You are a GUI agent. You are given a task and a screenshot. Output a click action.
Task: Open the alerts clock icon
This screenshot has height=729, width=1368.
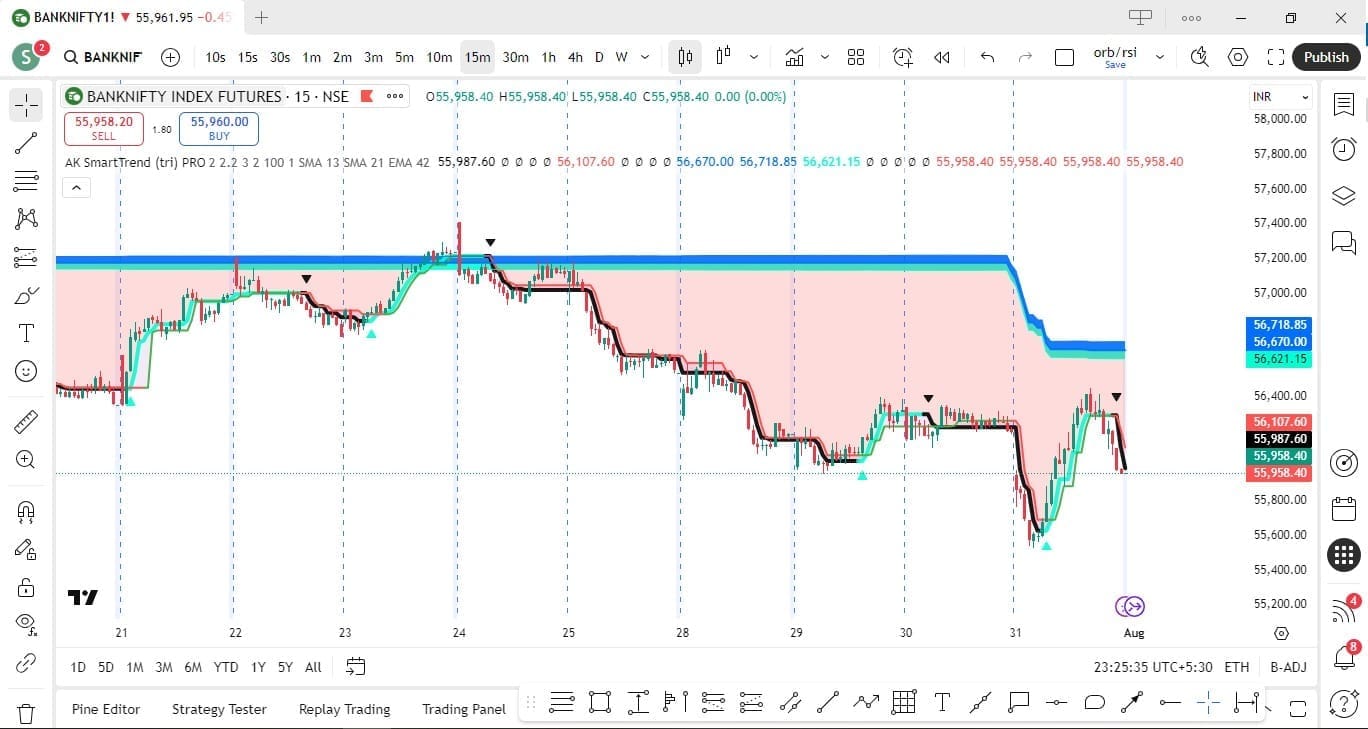(x=1344, y=149)
